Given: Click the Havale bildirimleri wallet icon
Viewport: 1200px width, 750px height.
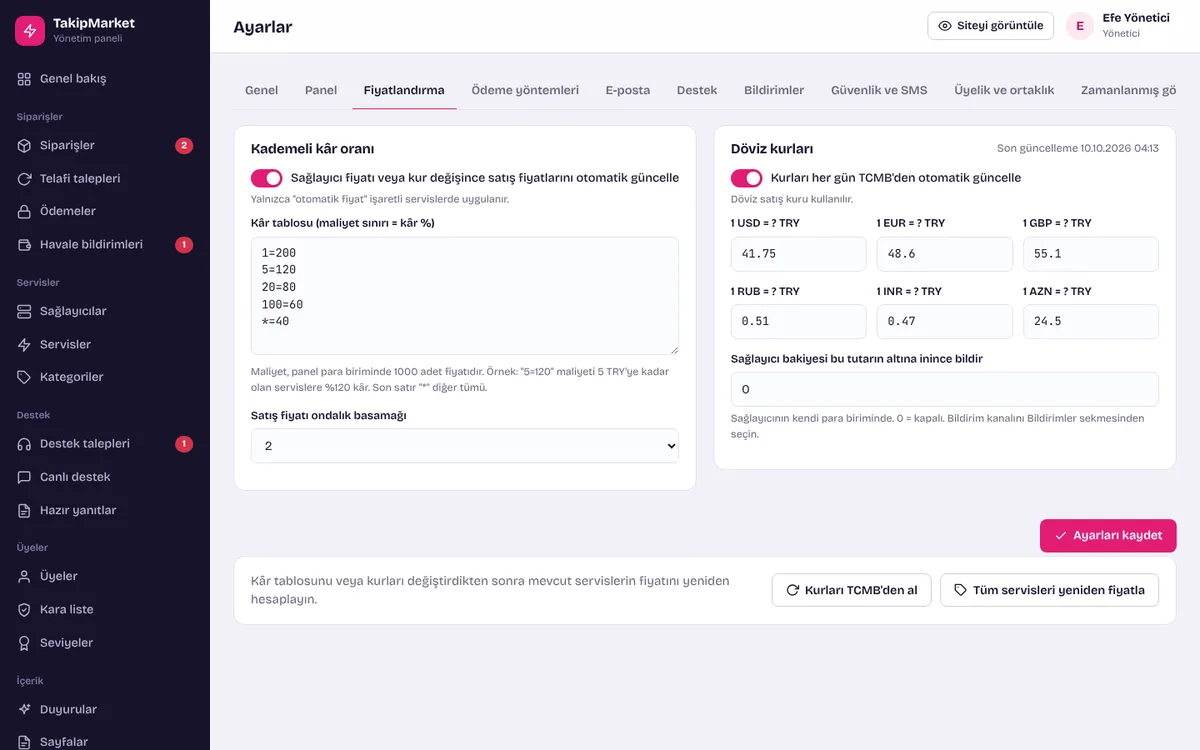Looking at the screenshot, I should tap(25, 245).
